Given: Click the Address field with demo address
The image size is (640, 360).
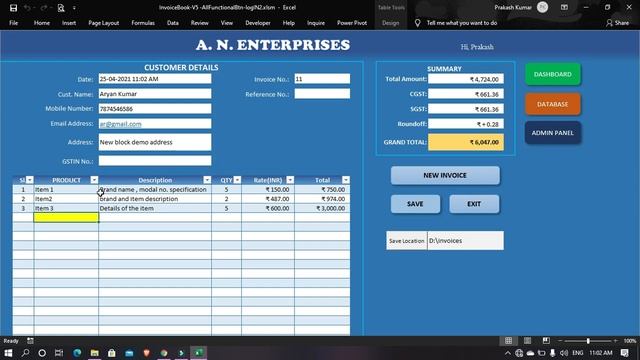Looking at the screenshot, I should pyautogui.click(x=155, y=142).
